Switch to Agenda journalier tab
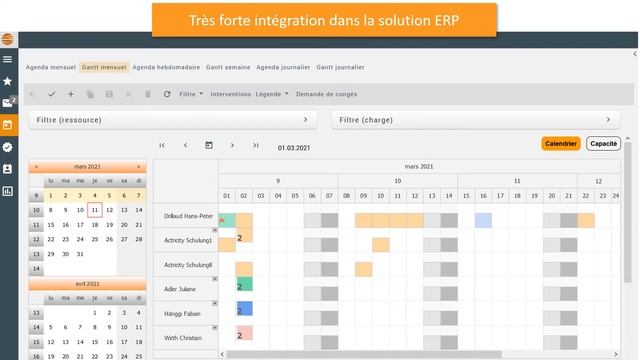The image size is (640, 360). pos(283,67)
